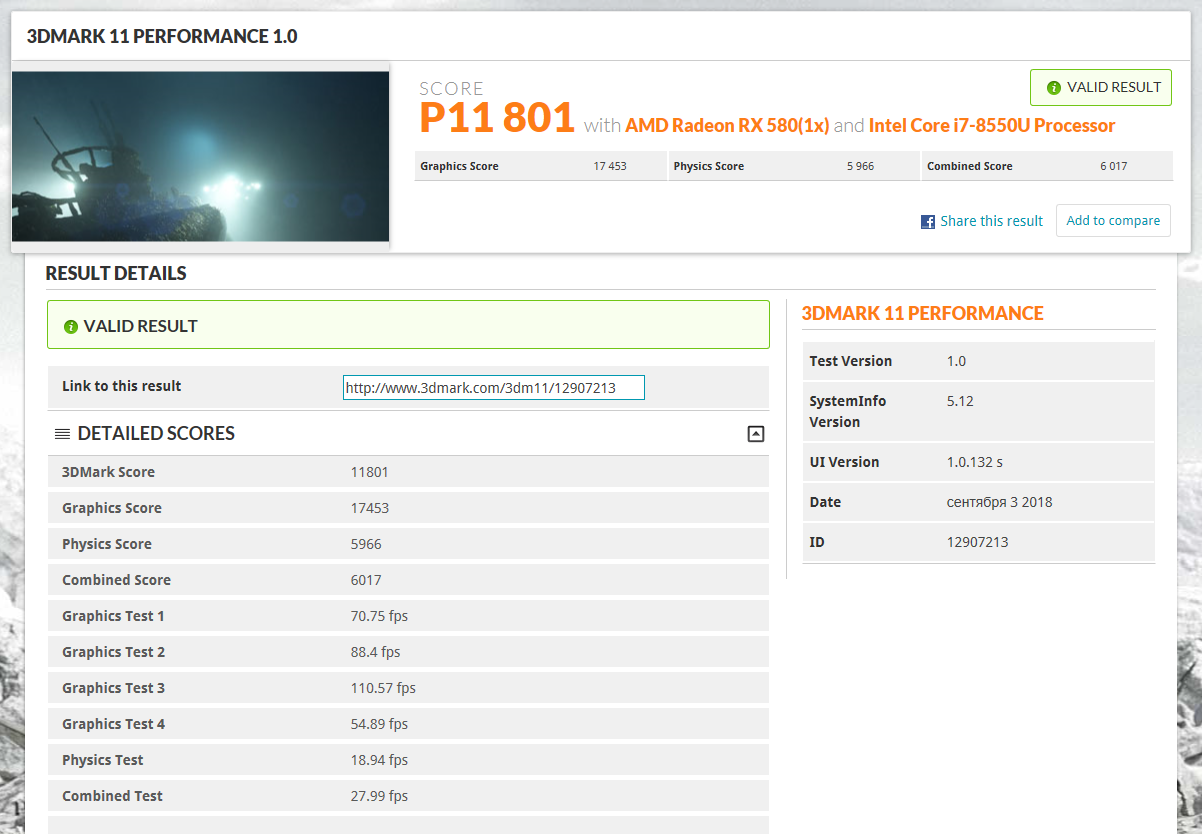Click the Physics Score cell in the summary bar
1202x834 pixels.
pos(793,166)
